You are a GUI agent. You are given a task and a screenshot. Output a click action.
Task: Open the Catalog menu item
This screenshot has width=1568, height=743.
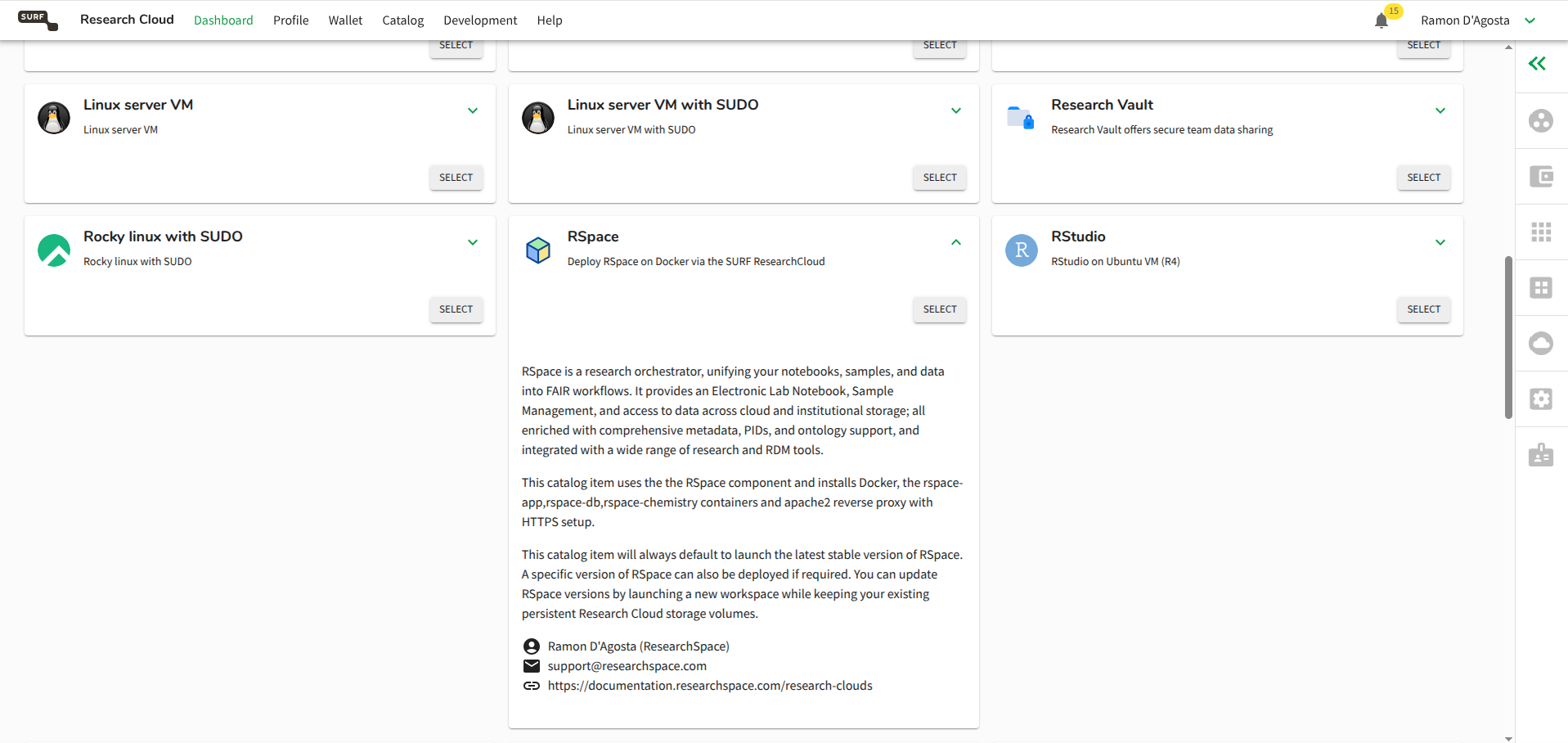click(403, 20)
